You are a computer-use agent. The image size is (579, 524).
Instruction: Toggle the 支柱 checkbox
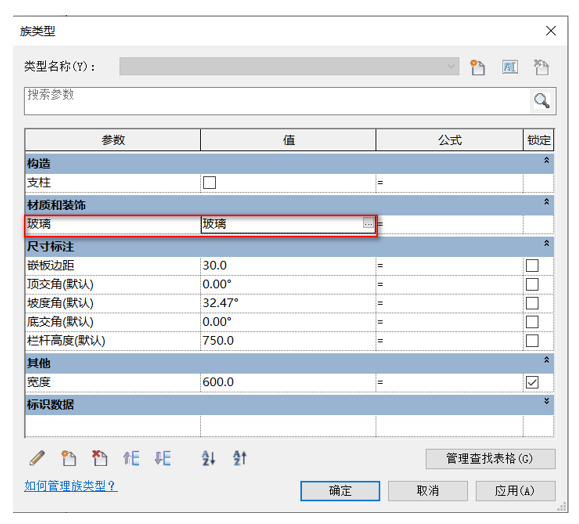point(209,182)
